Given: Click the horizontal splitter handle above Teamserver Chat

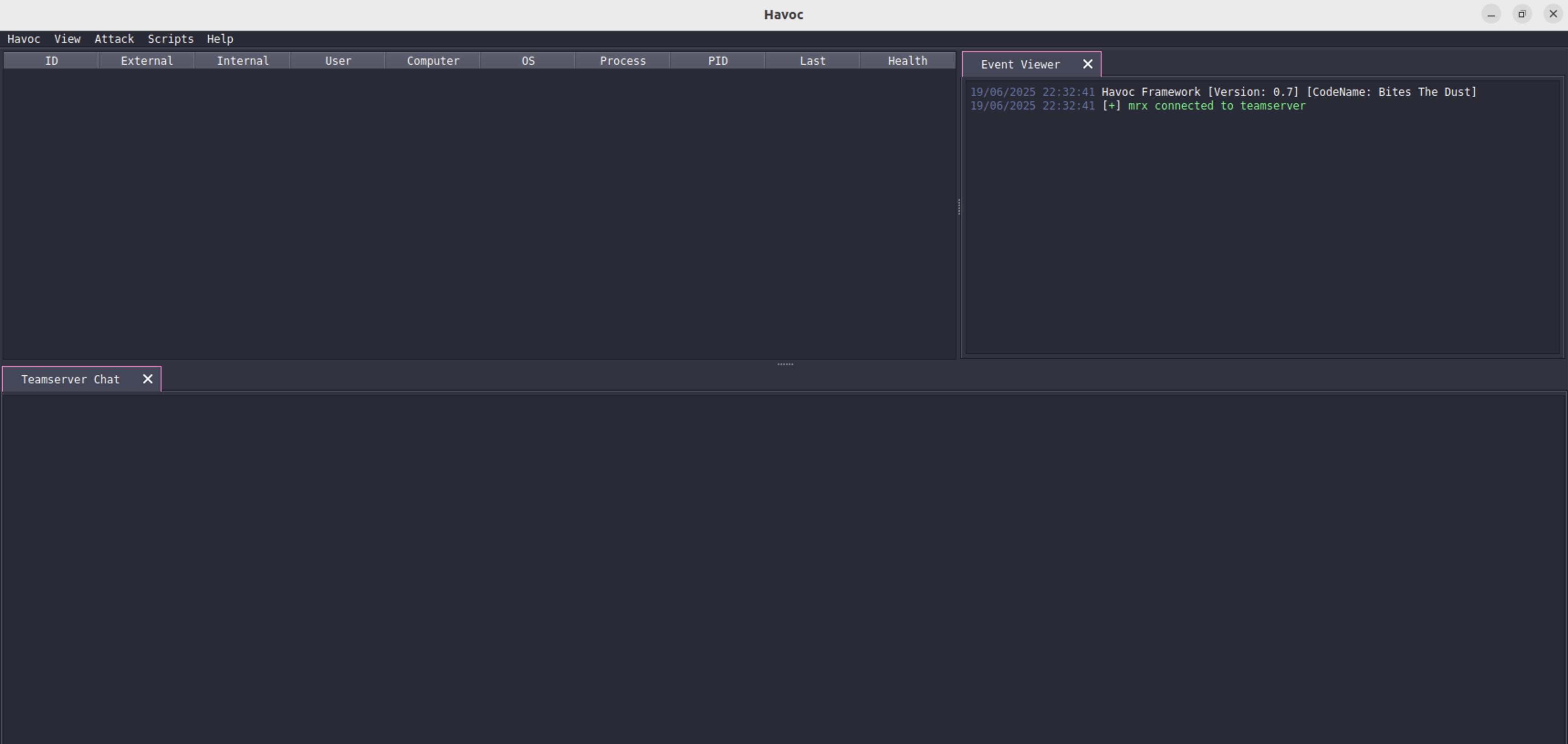Looking at the screenshot, I should pyautogui.click(x=785, y=364).
